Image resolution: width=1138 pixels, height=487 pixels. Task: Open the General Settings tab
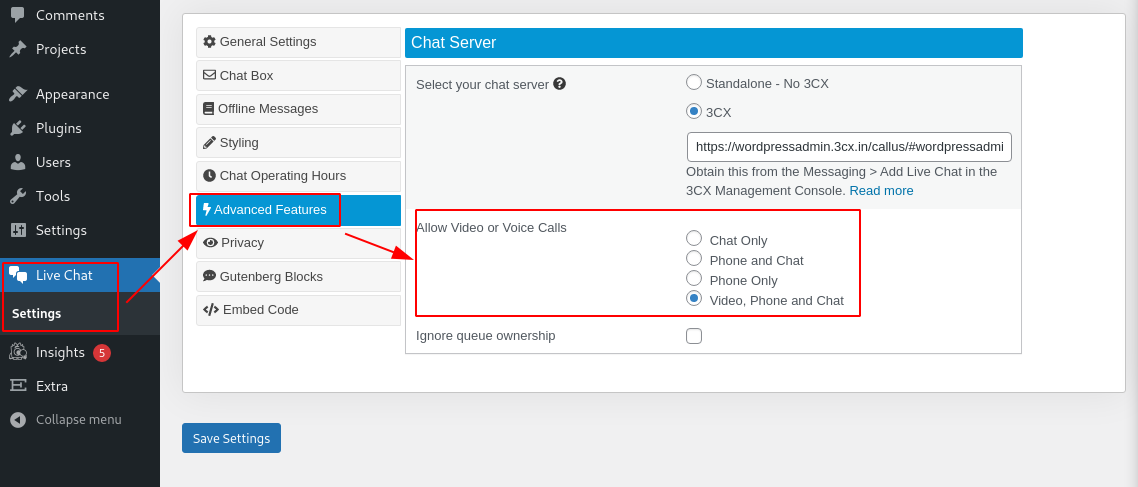[298, 42]
